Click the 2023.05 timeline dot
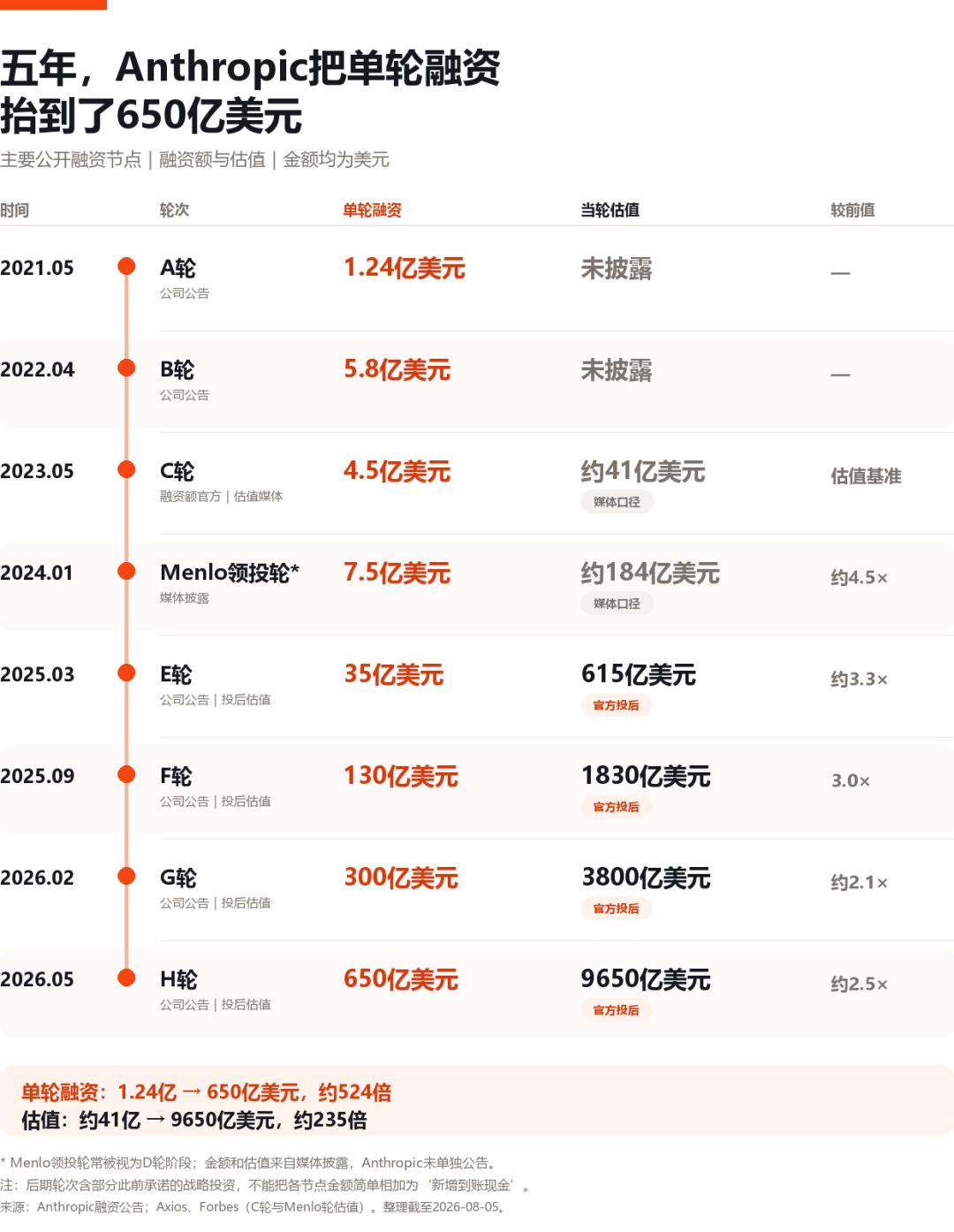The width and height of the screenshot is (954, 1232). click(126, 469)
